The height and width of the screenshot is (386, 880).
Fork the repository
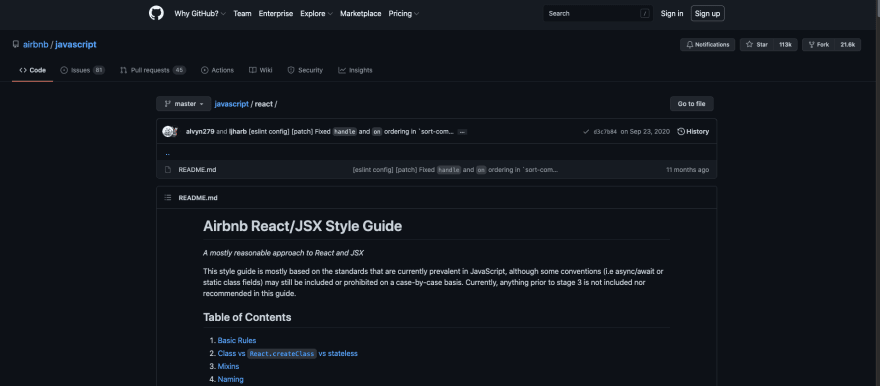click(x=818, y=45)
